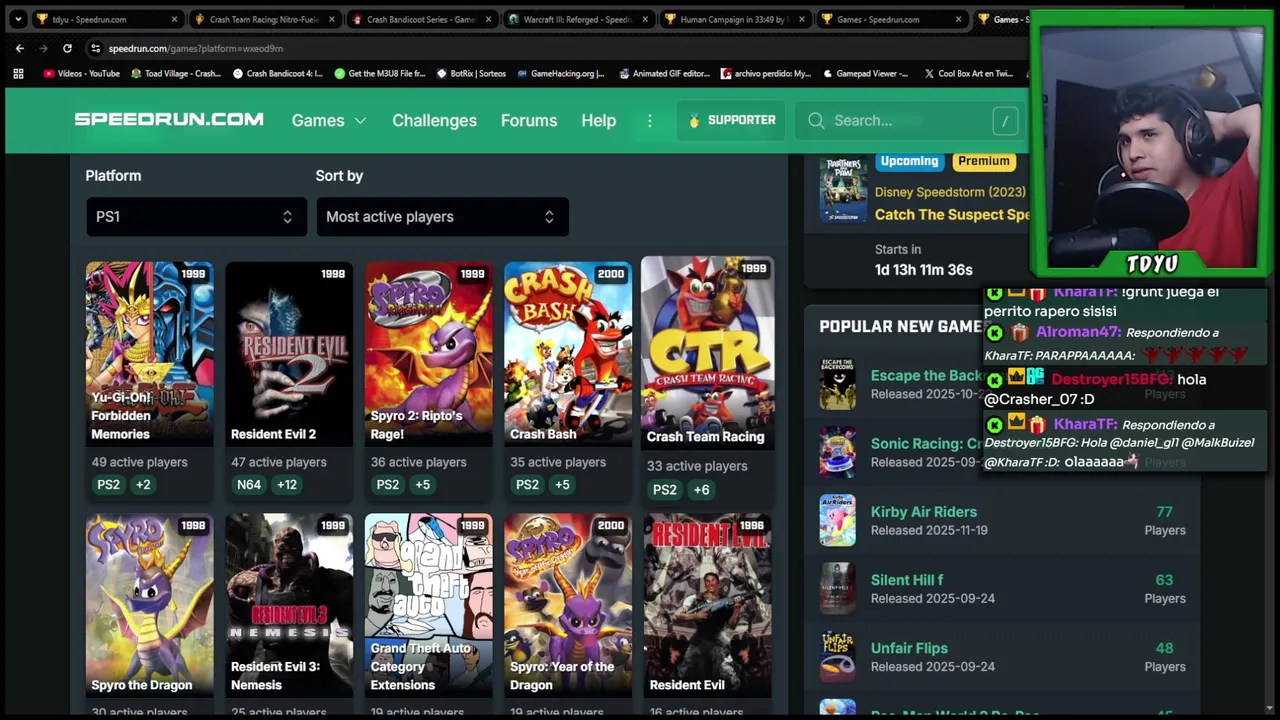Open Yu-Gi-Oh! Forbidden Memories game cover
The width and height of the screenshot is (1280, 720).
(149, 354)
